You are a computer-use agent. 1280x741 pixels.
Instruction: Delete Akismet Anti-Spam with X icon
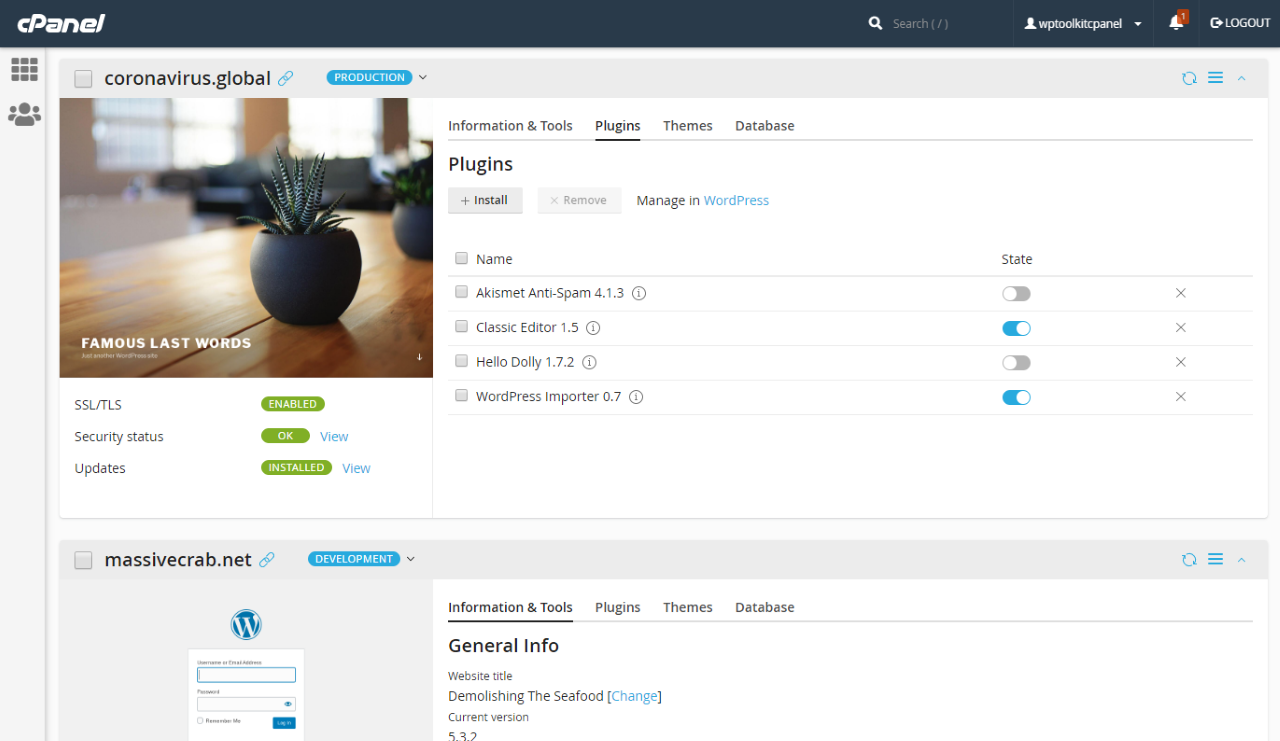(1180, 293)
